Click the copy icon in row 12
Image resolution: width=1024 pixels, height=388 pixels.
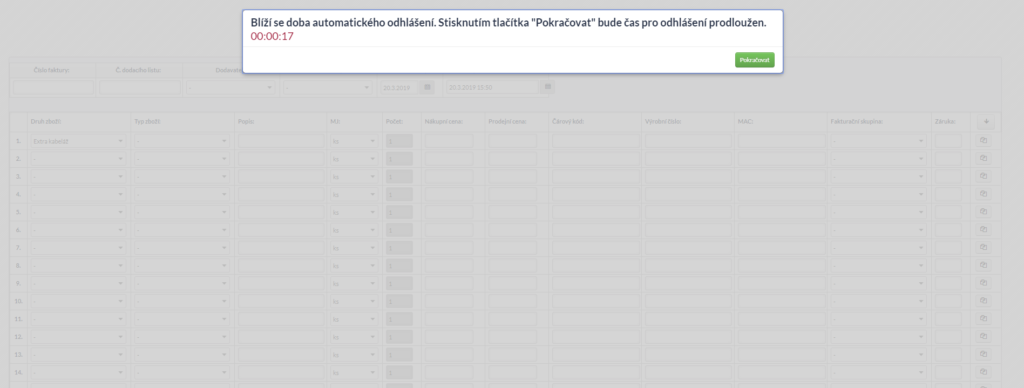point(983,337)
